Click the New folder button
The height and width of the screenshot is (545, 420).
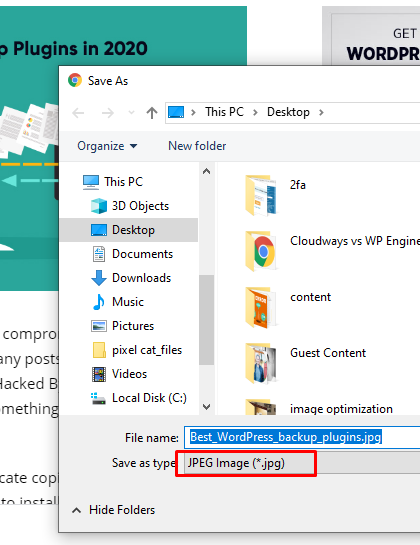pos(197,146)
